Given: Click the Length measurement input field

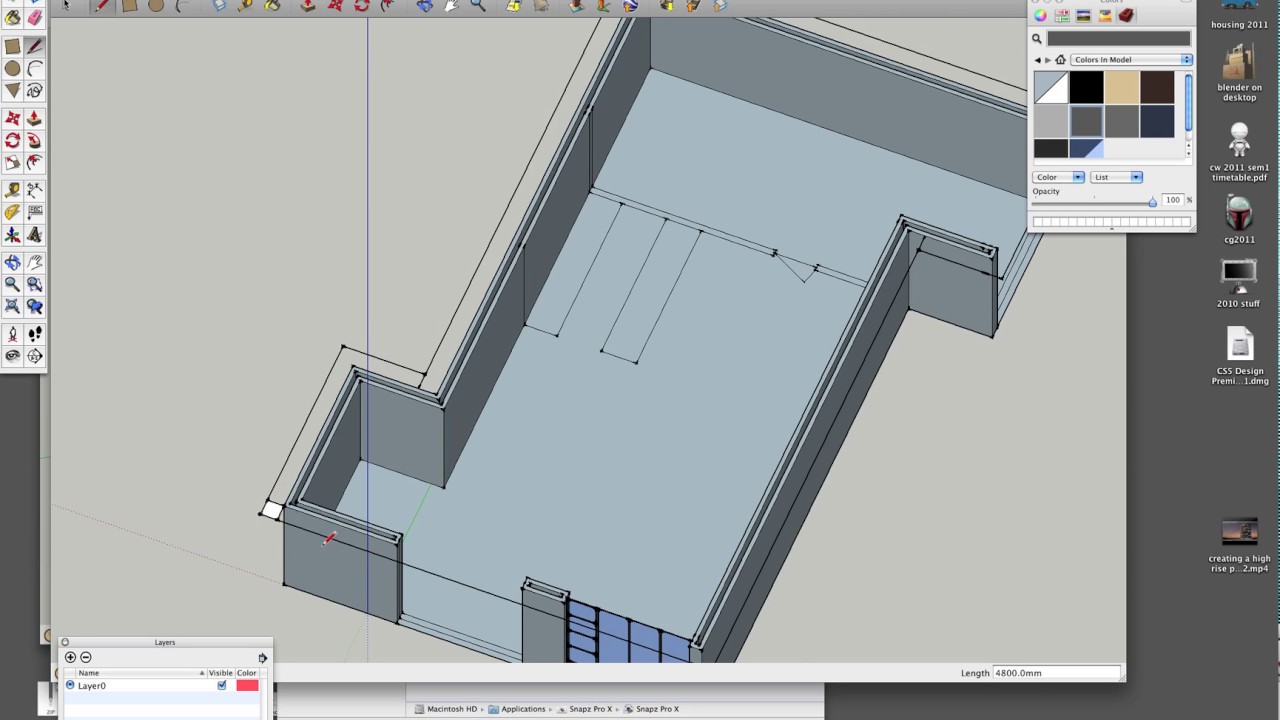Looking at the screenshot, I should 1056,673.
